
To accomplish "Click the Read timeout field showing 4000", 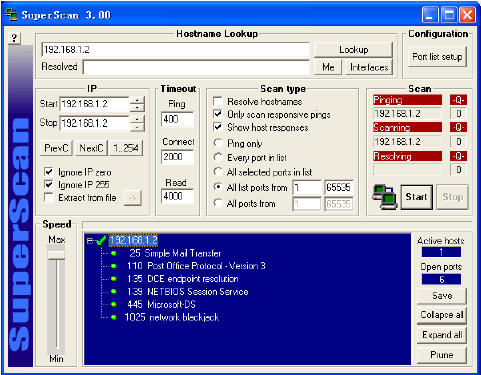I will [x=177, y=196].
